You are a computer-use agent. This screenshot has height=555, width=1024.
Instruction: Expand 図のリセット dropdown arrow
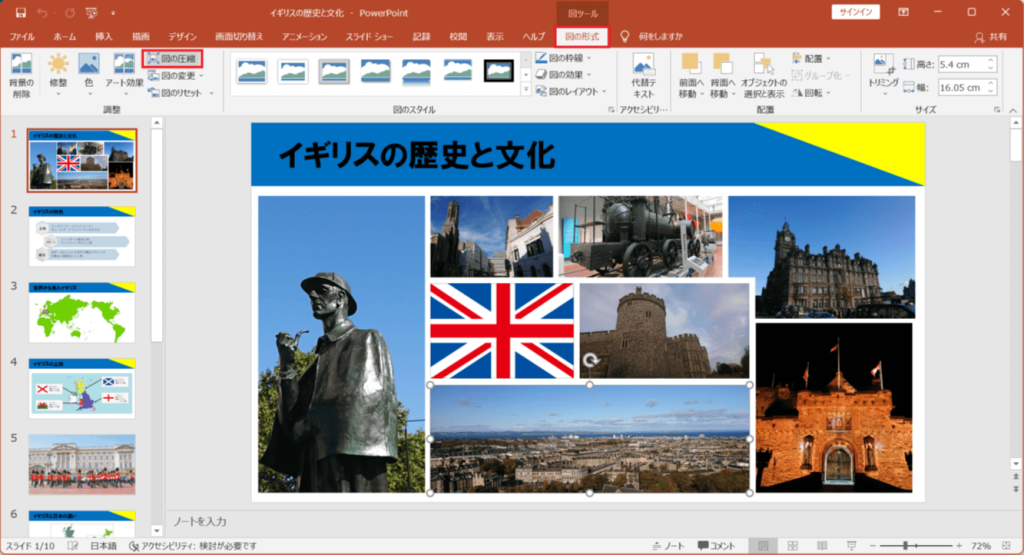(x=212, y=93)
